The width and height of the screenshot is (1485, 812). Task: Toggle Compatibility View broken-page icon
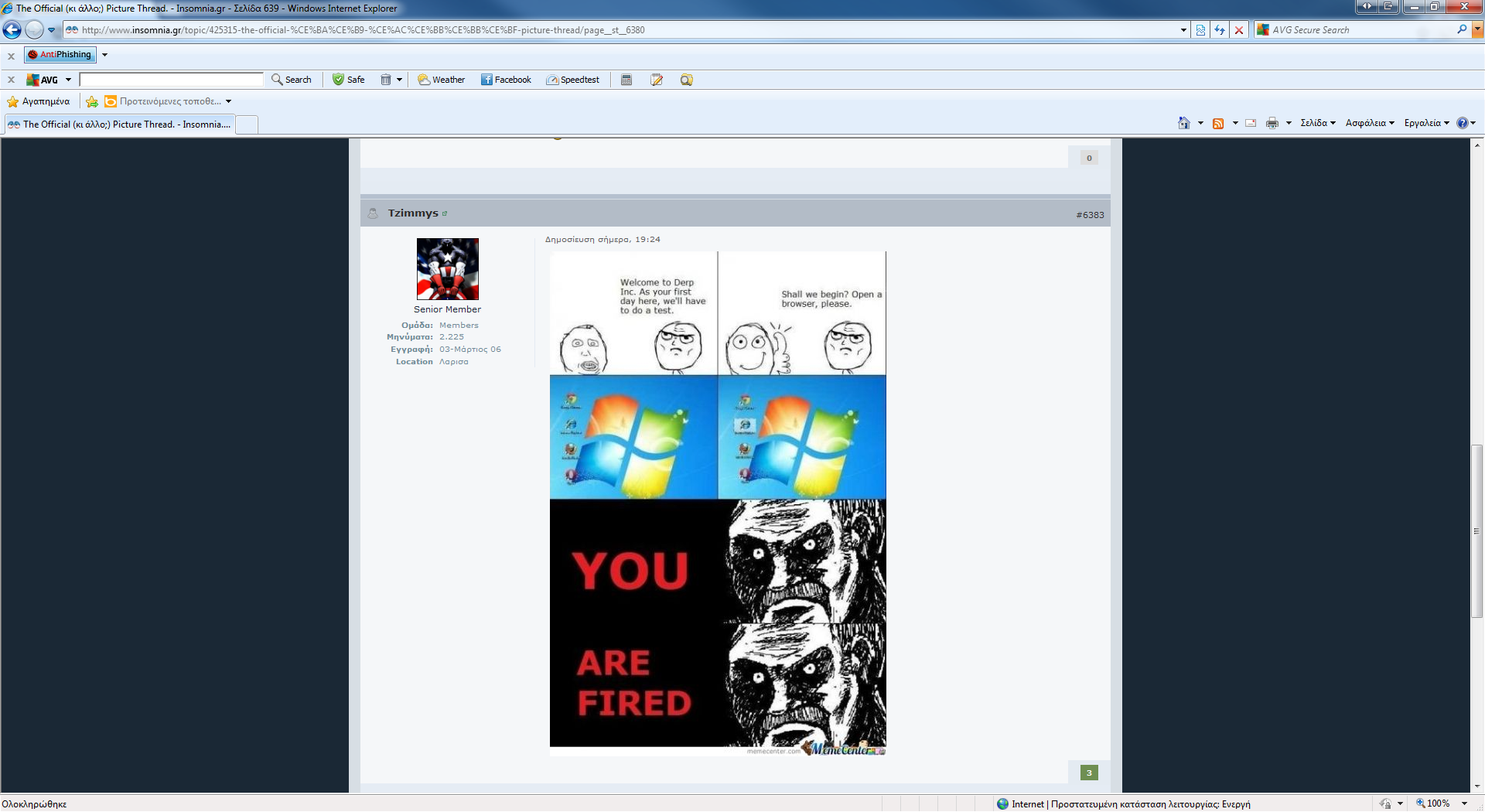coord(1200,30)
